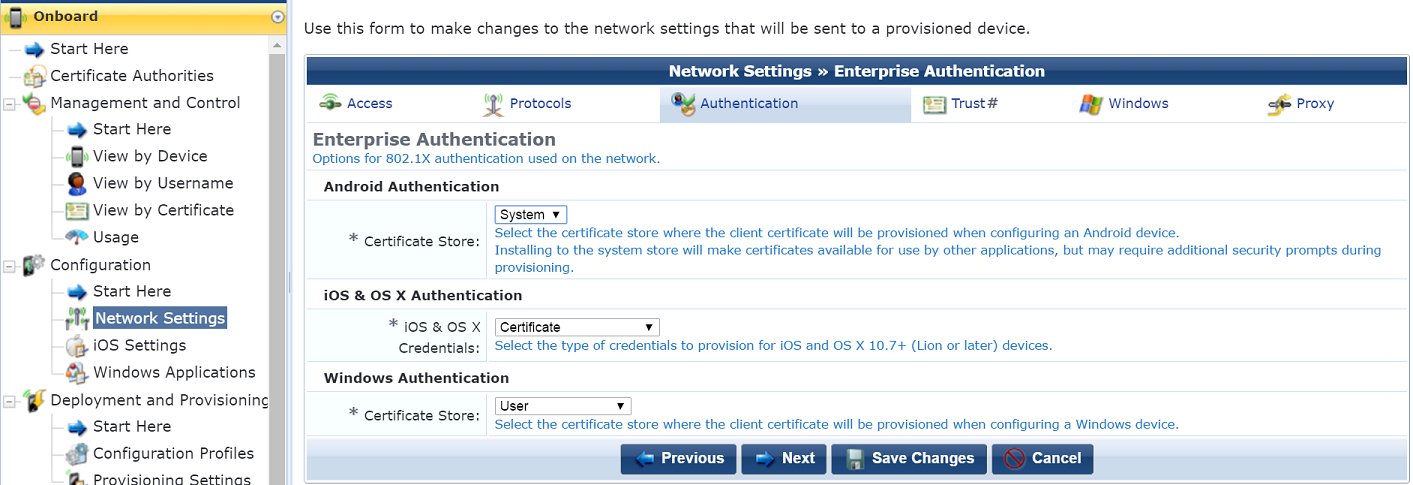Viewport: 1413px width, 485px height.
Task: Click the View by Device phone icon
Action: (77, 157)
